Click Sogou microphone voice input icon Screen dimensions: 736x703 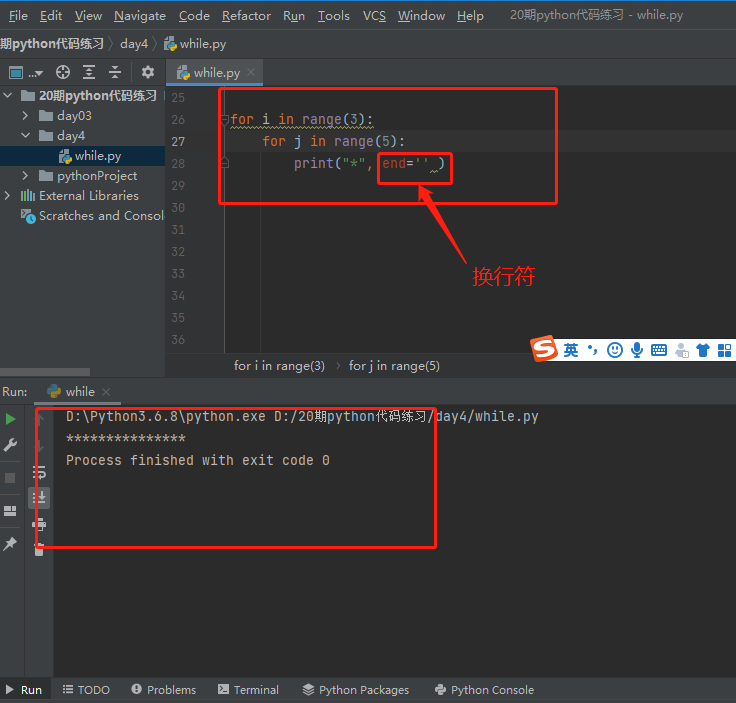coord(637,350)
